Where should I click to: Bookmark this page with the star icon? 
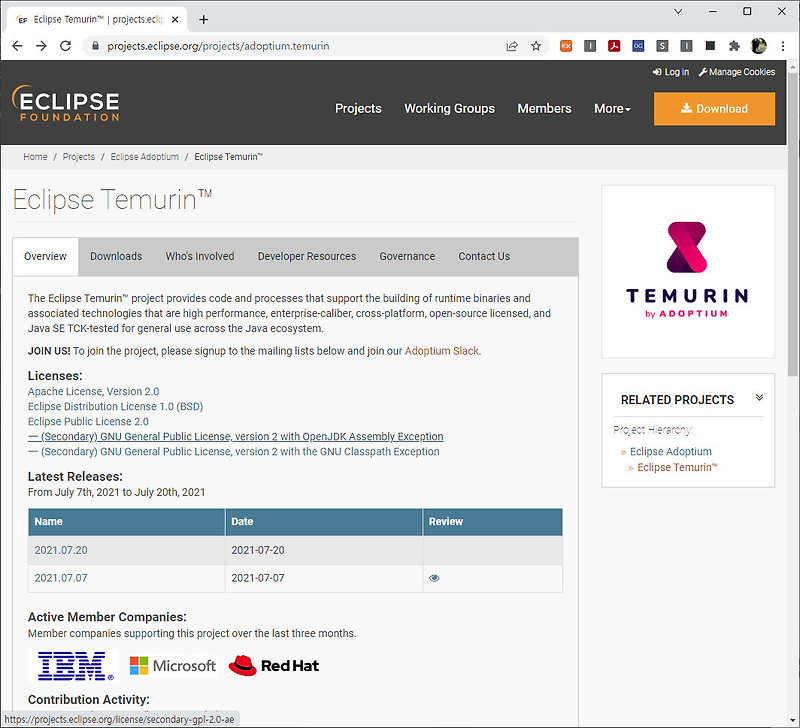click(536, 46)
